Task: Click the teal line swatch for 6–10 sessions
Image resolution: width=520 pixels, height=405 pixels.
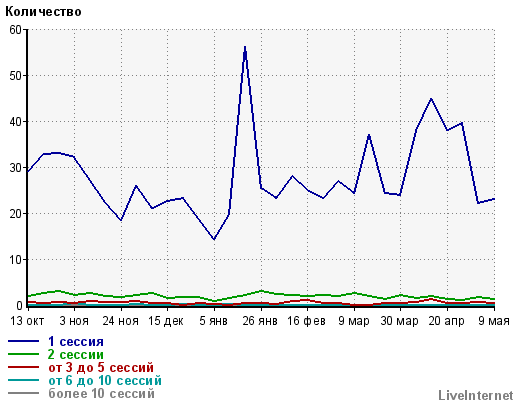Action: [23, 380]
